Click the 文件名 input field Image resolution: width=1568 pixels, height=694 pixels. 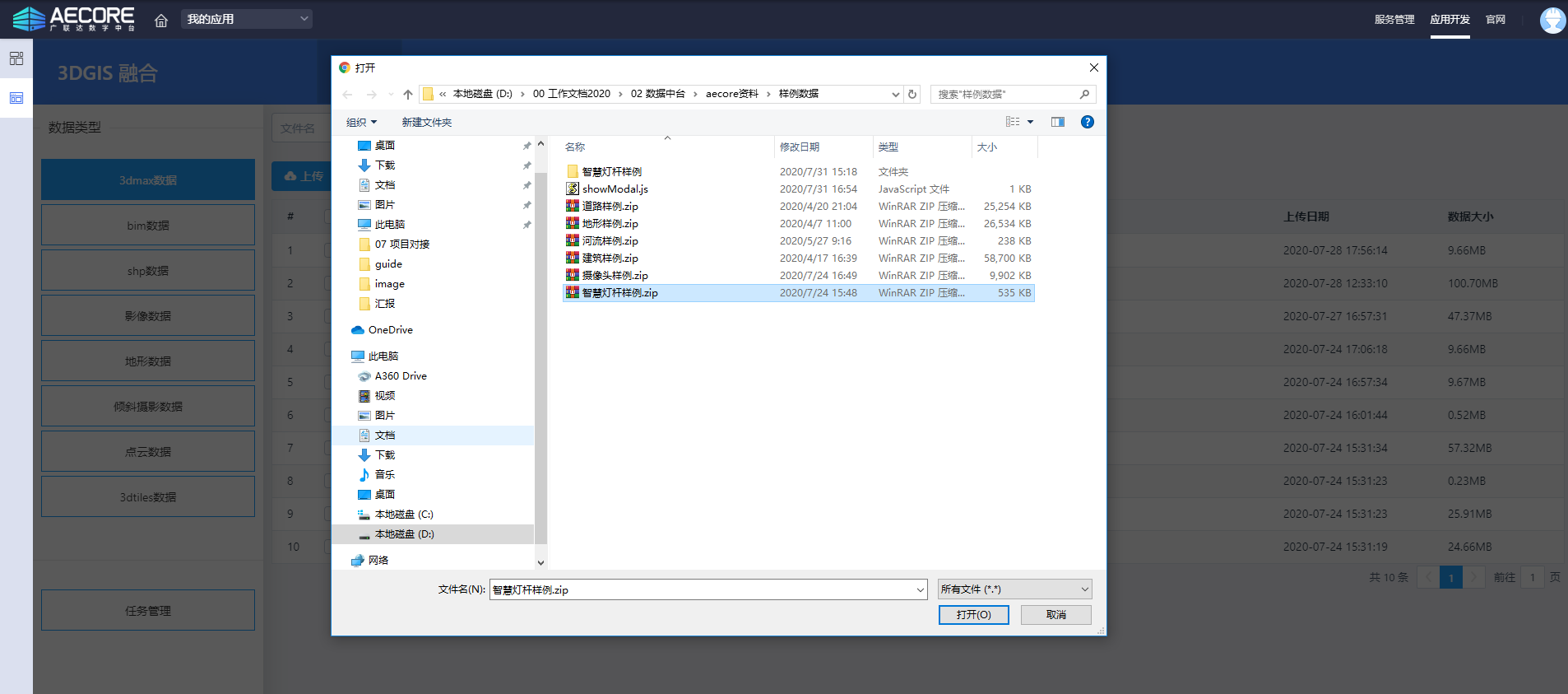point(702,589)
